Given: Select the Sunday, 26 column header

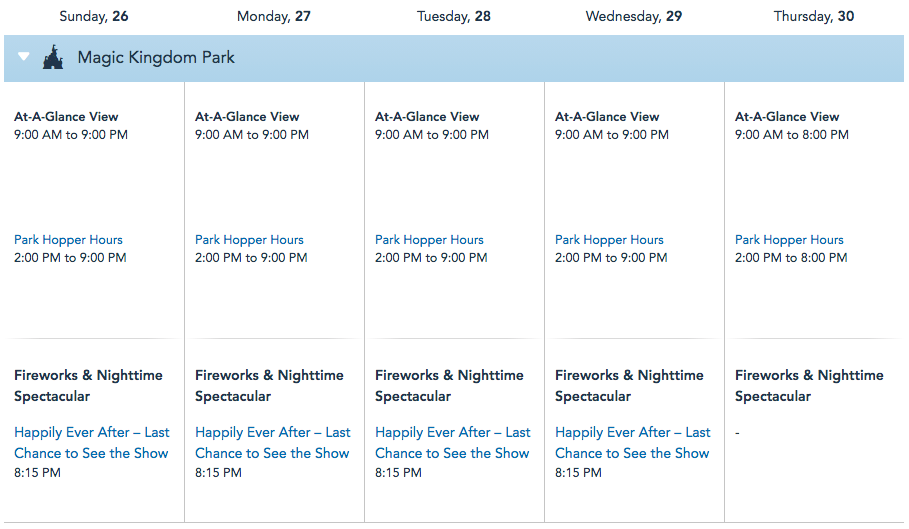Looking at the screenshot, I should coord(94,16).
